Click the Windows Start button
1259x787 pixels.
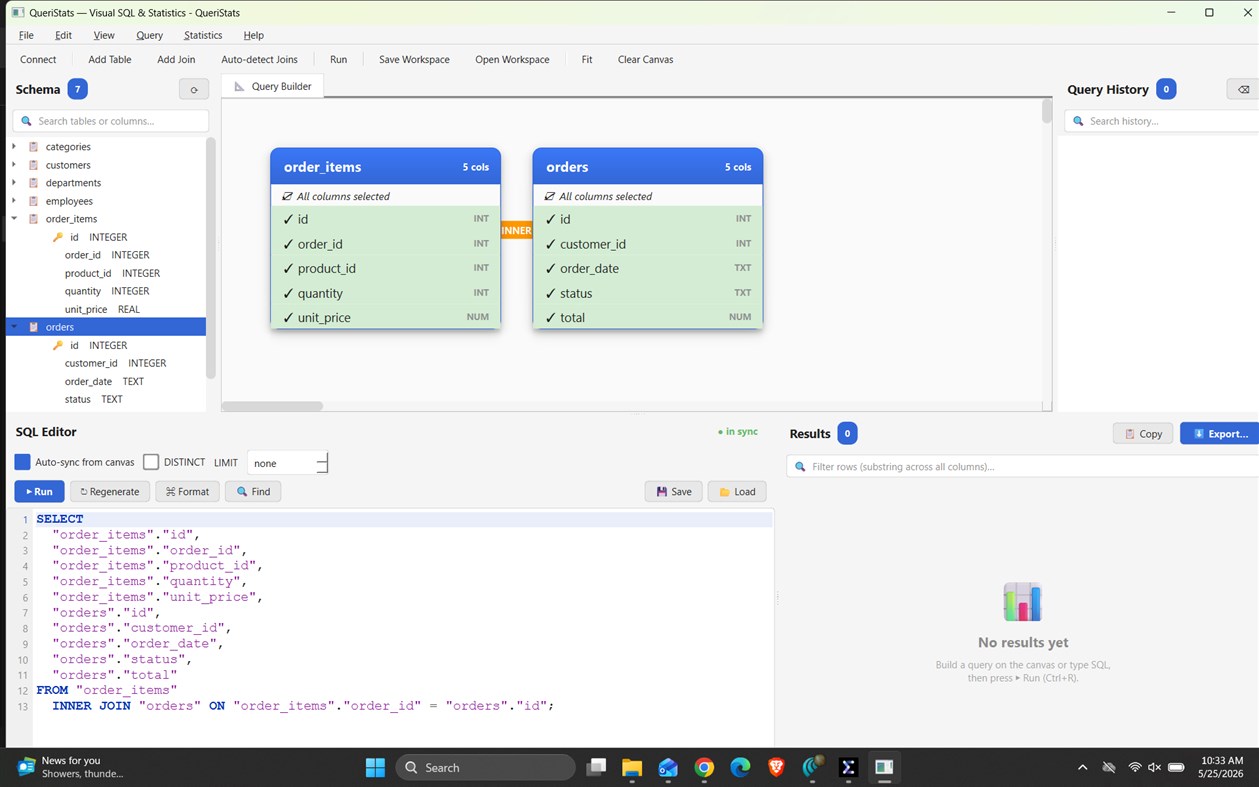pyautogui.click(x=375, y=767)
